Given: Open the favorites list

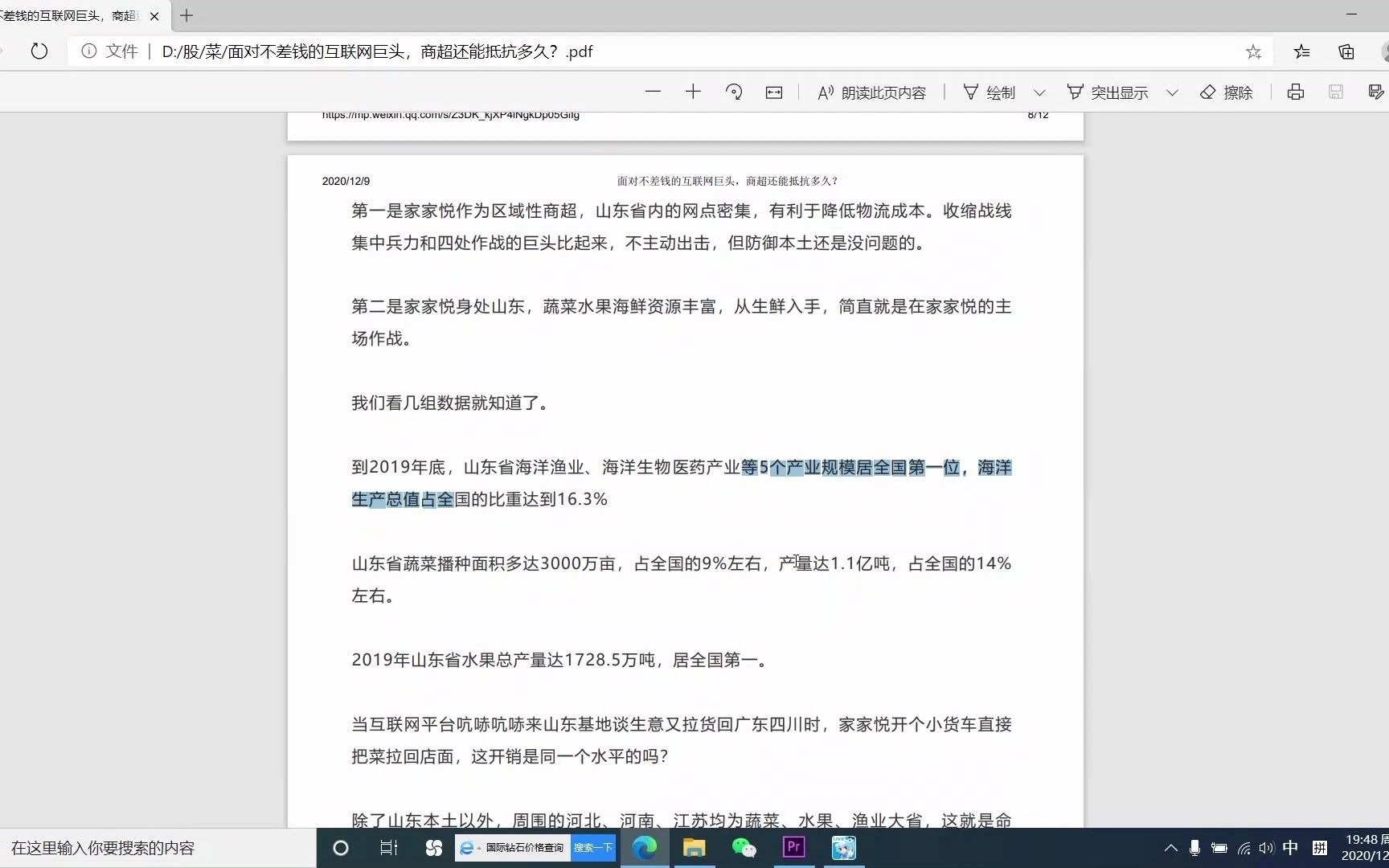Looking at the screenshot, I should [x=1301, y=51].
